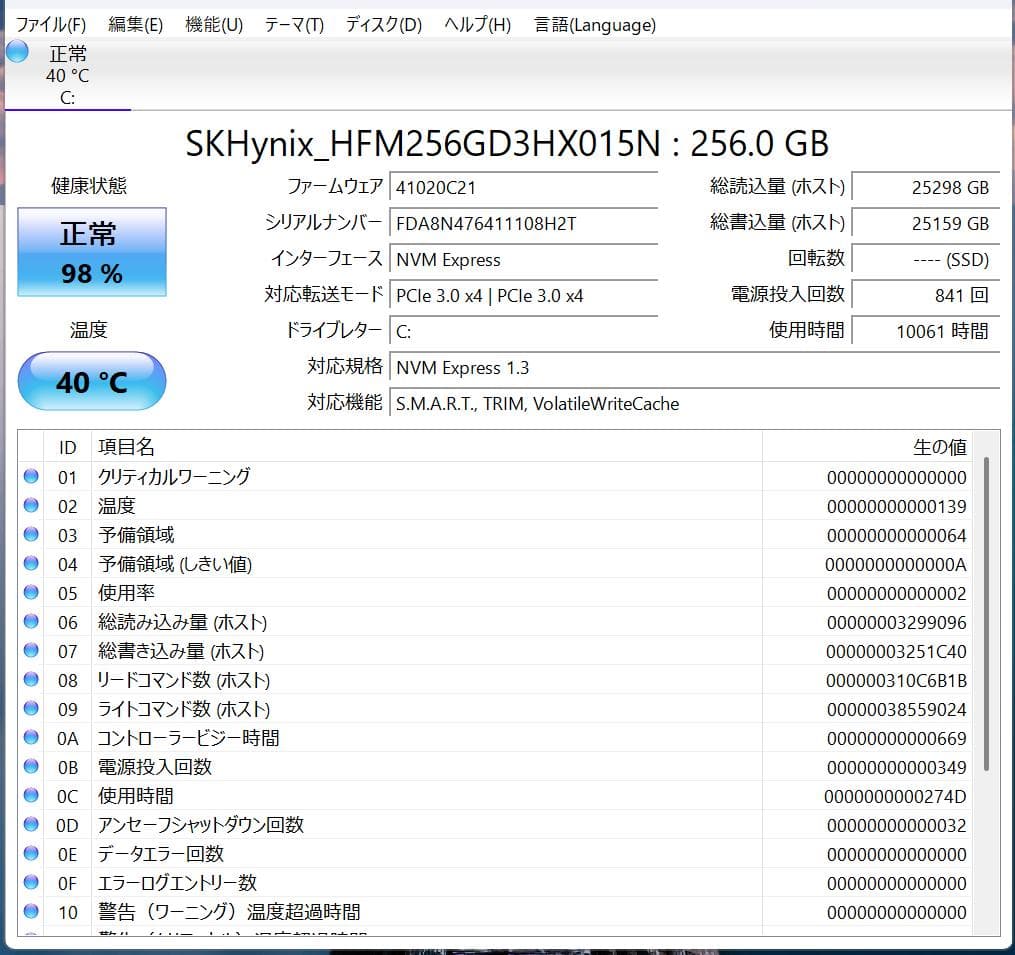Open the ヘルプ menu
Image resolution: width=1015 pixels, height=955 pixels.
[475, 24]
